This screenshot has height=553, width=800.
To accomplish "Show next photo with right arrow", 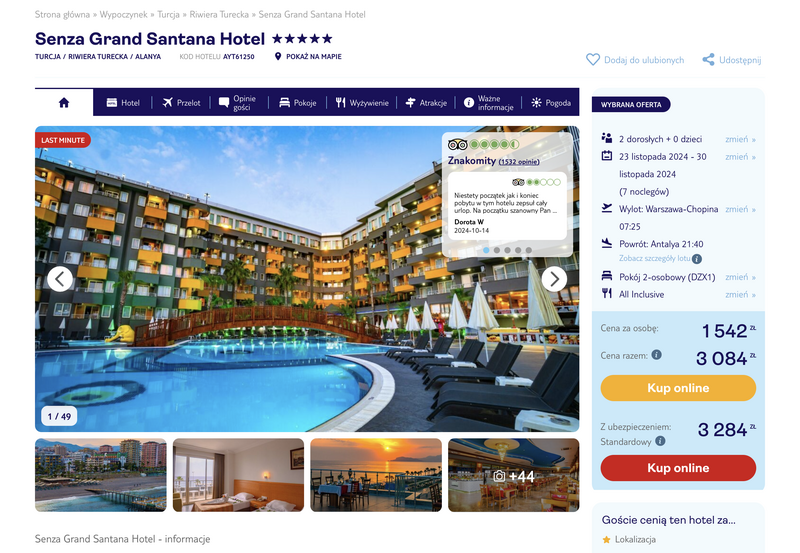I will click(554, 279).
